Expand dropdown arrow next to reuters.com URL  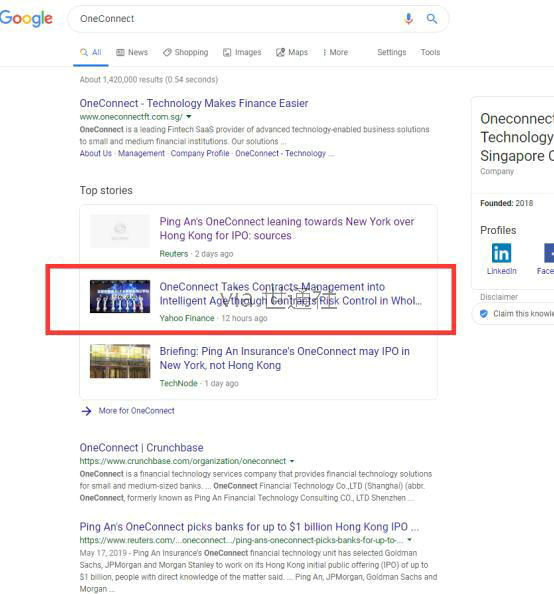point(409,540)
